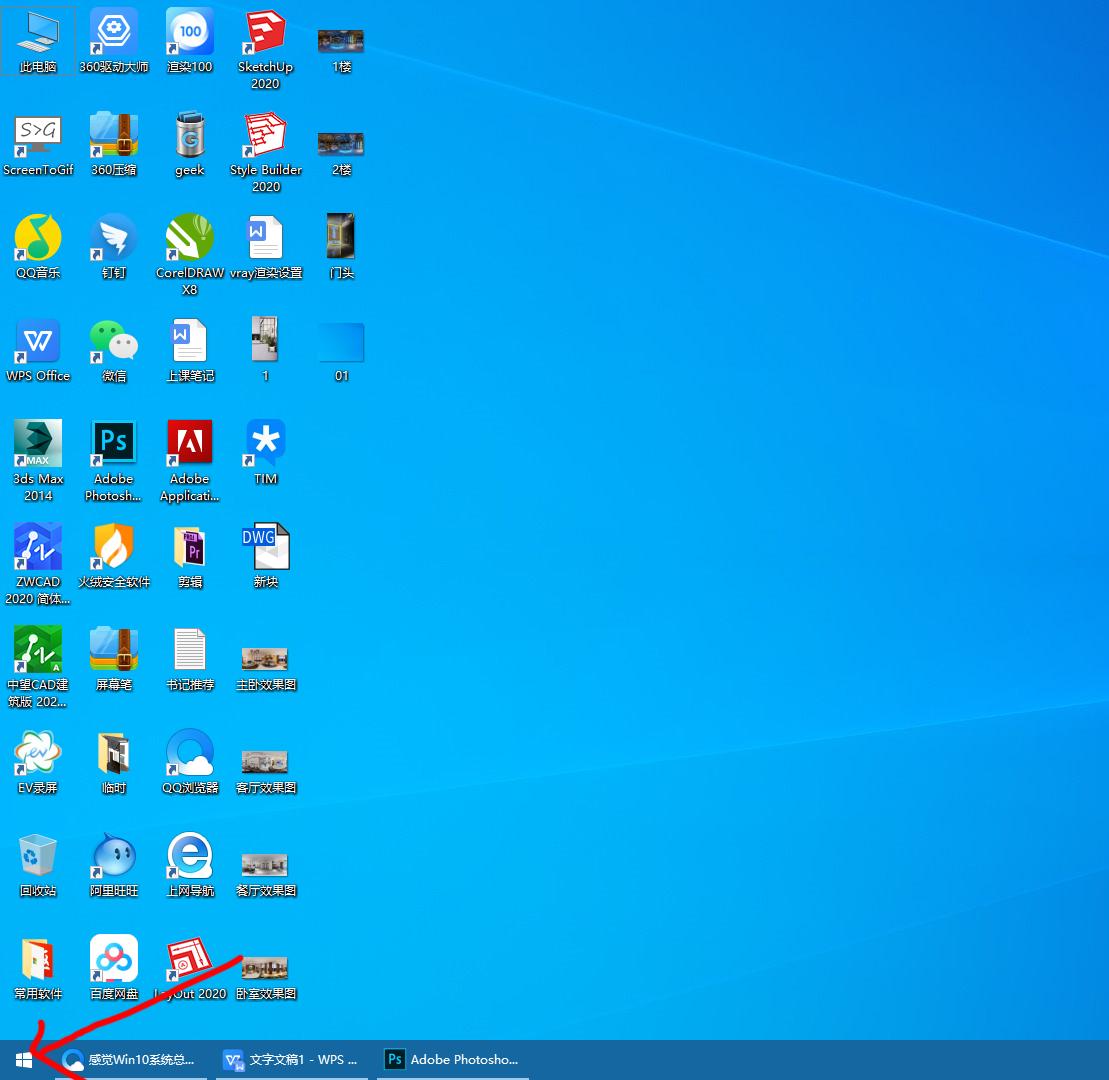Start ZWCAD 2020 简体 version
The height and width of the screenshot is (1080, 1109).
point(37,548)
